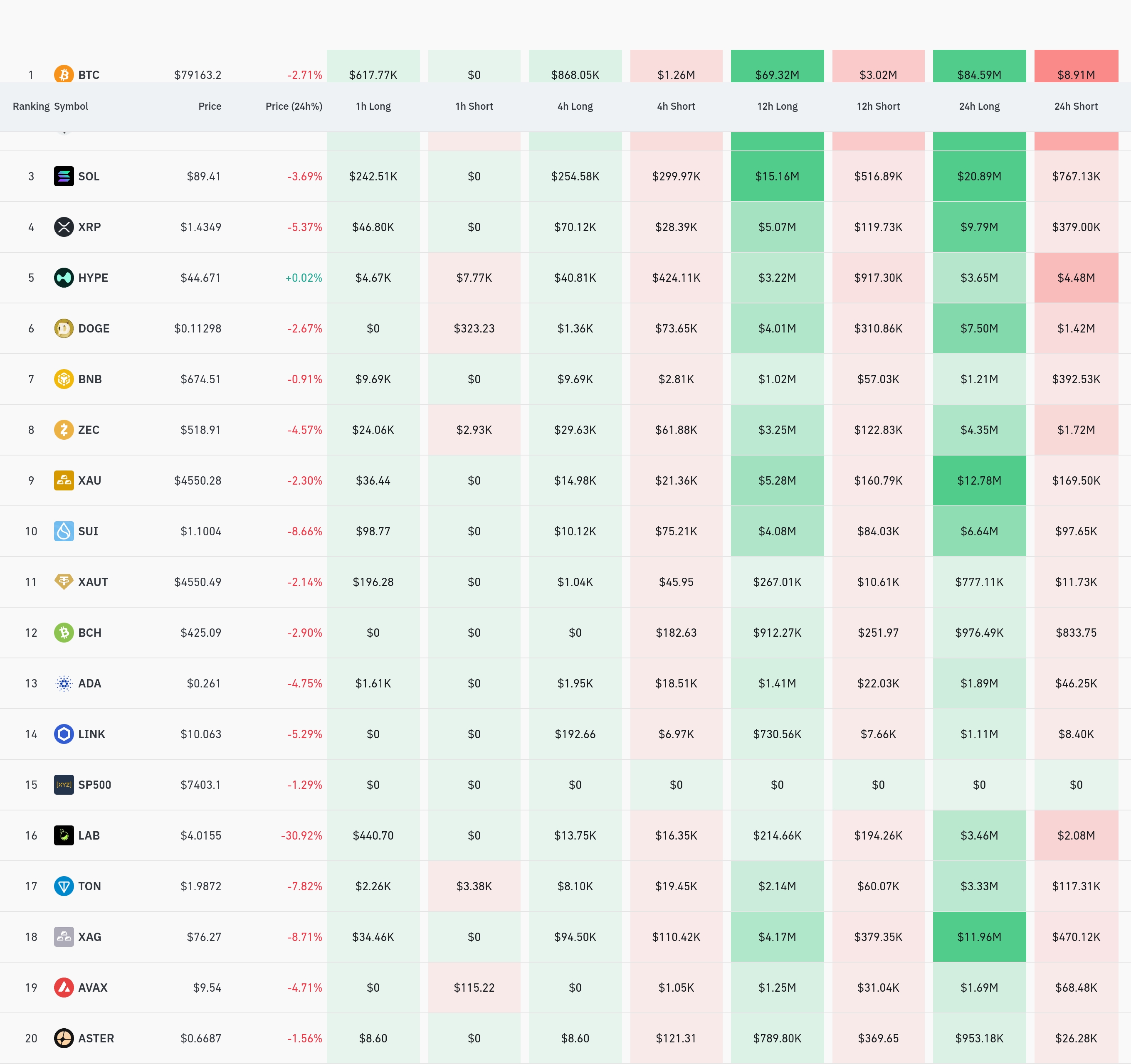Select BTC price $79163.2

pos(198,75)
